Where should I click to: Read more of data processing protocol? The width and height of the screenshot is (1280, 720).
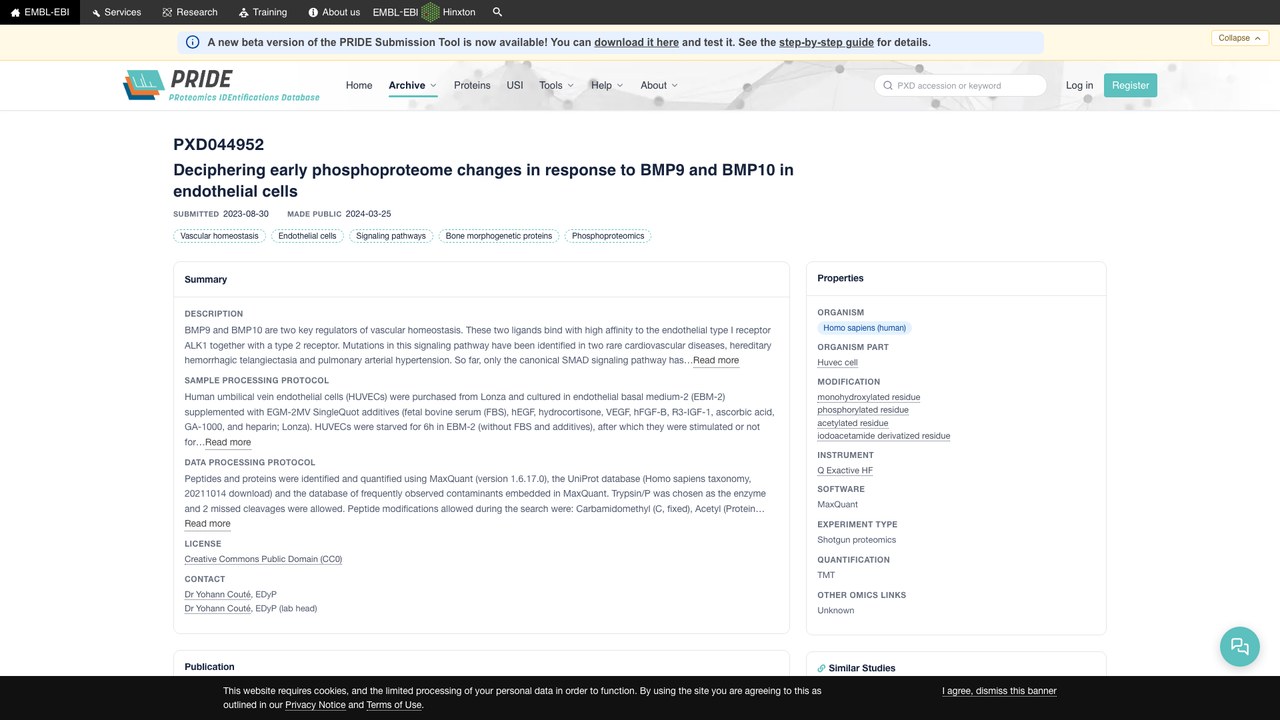pos(207,524)
